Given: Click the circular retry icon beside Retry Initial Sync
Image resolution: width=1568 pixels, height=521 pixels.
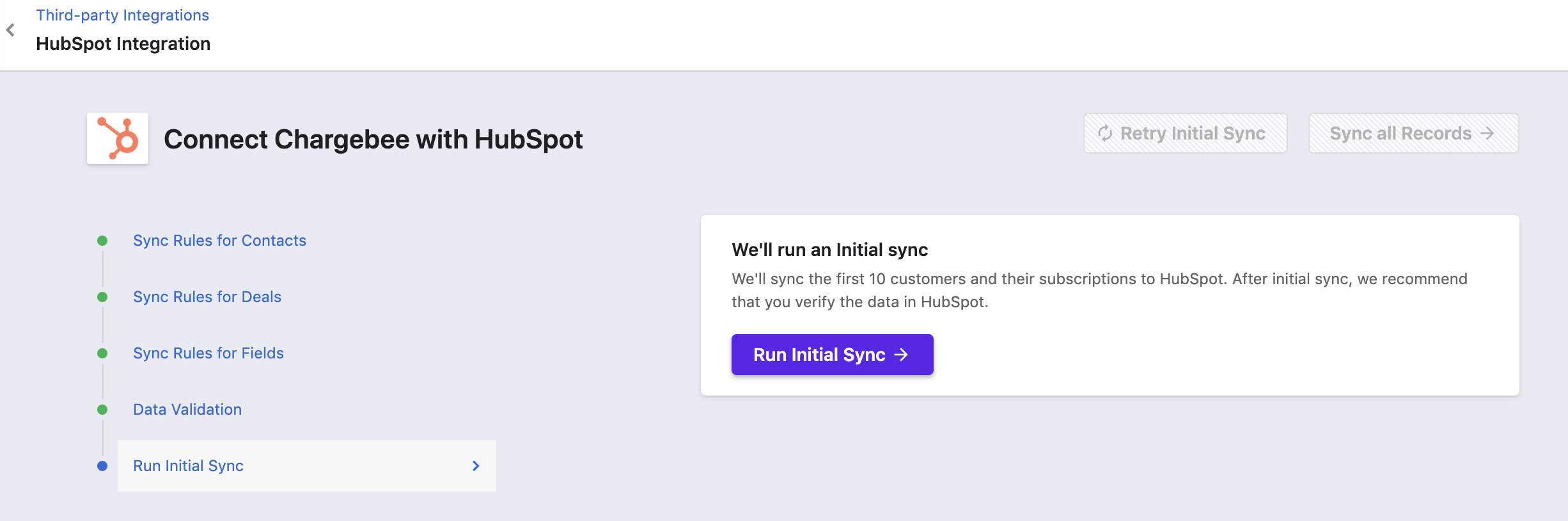Looking at the screenshot, I should 1105,133.
